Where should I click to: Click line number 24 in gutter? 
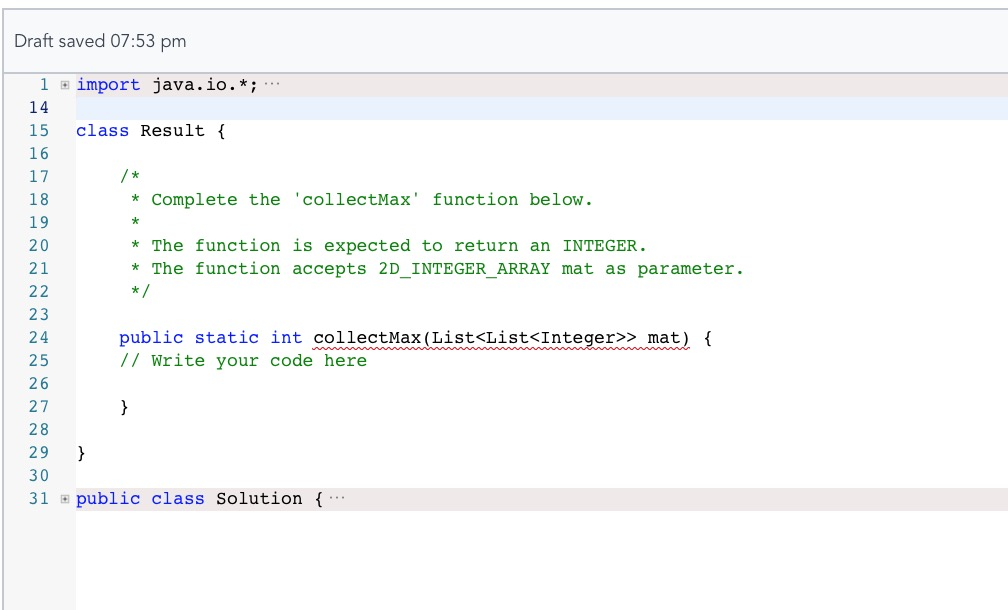(39, 337)
